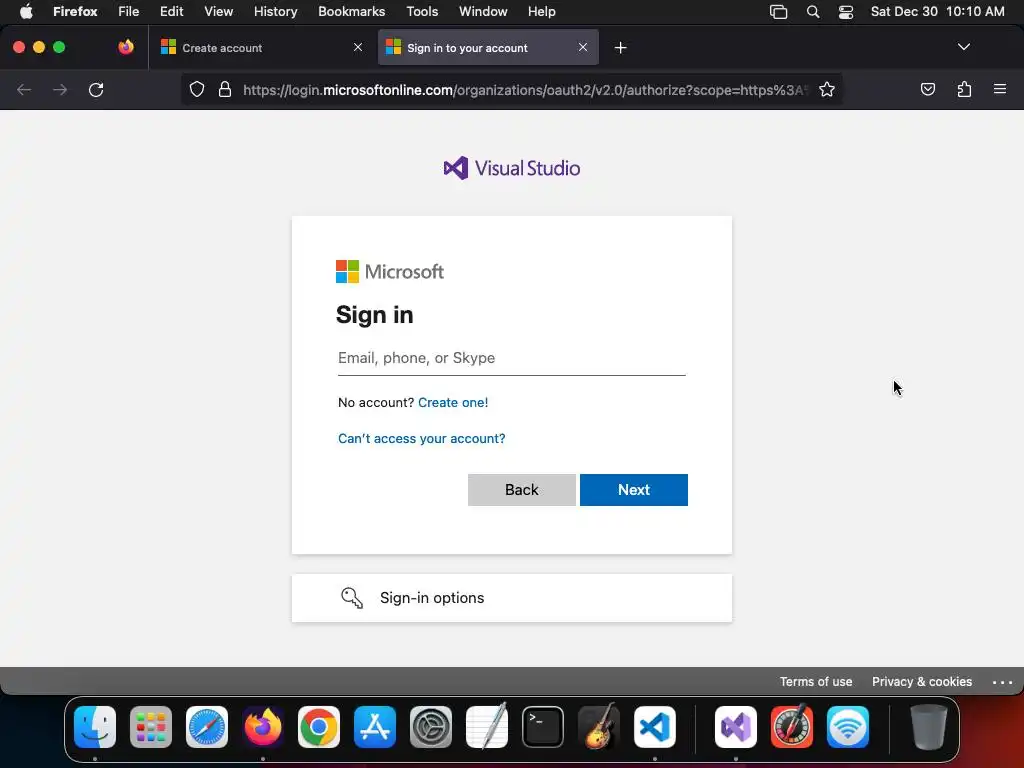Click the Visual Studio logo
This screenshot has width=1024, height=768.
point(511,168)
